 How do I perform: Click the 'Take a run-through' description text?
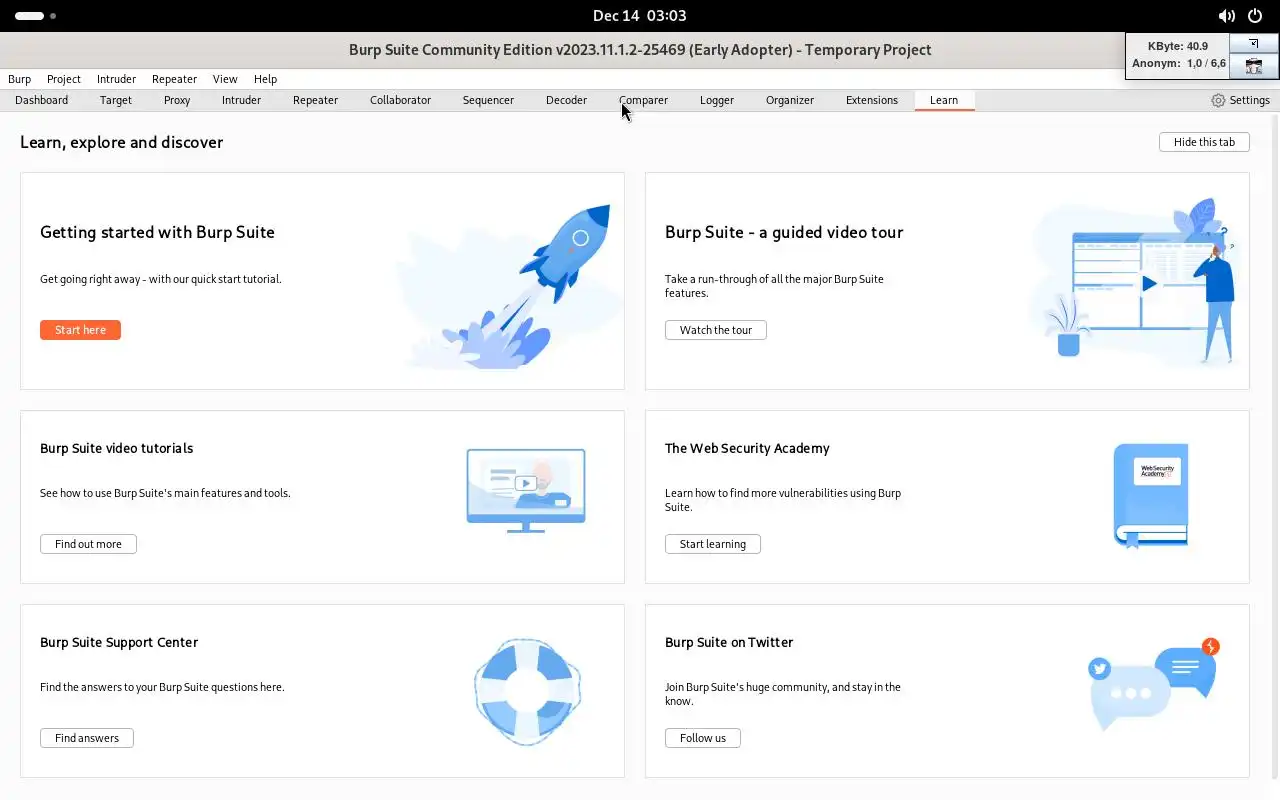pos(774,286)
